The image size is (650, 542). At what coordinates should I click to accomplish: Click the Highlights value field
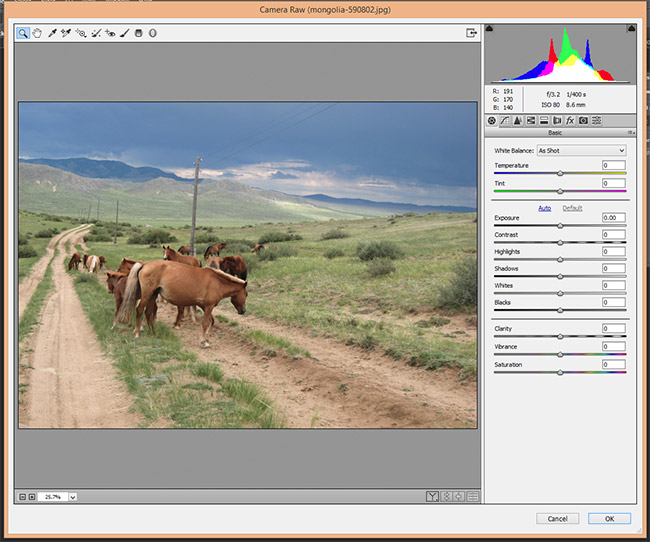click(614, 252)
